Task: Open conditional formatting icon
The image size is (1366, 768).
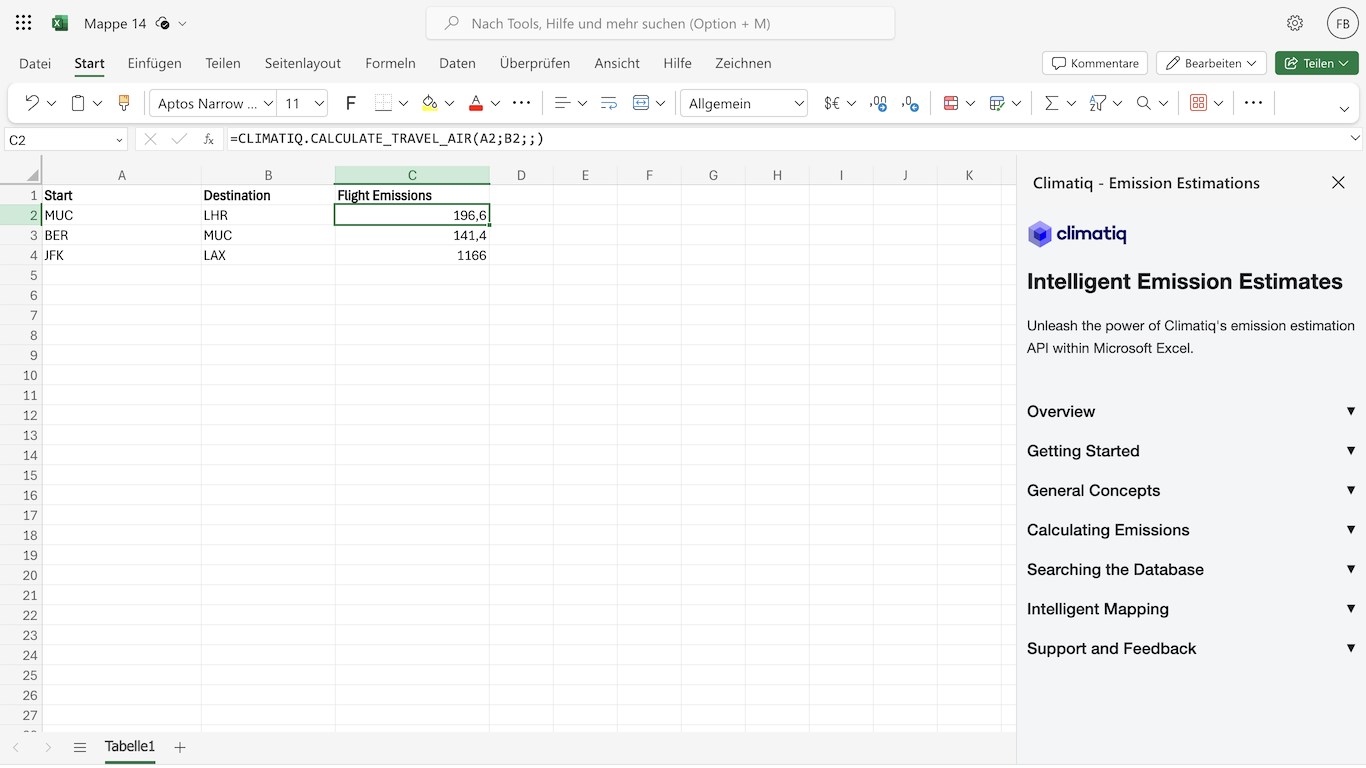Action: 951,103
